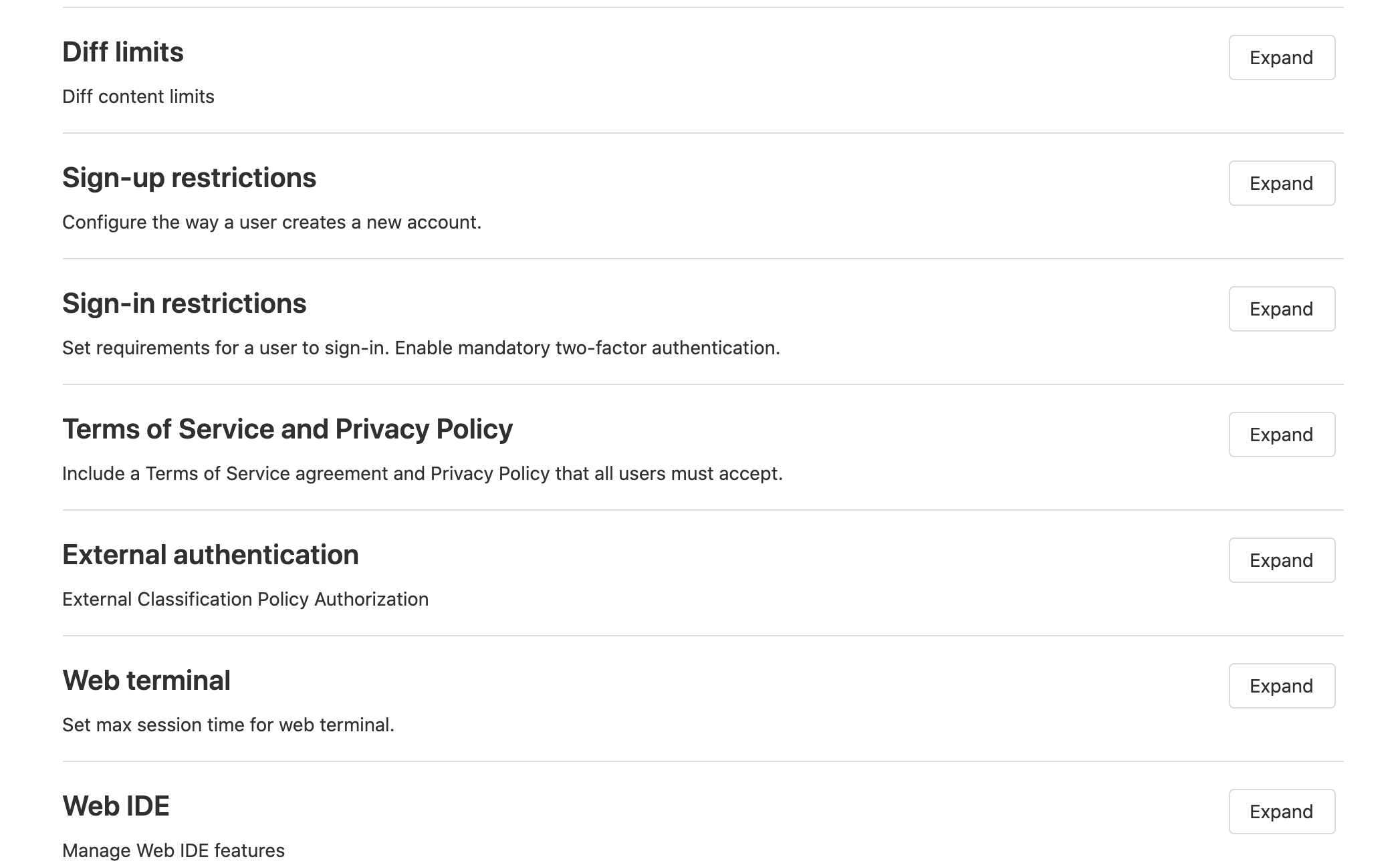Viewport: 1400px width, 861px height.
Task: Expand the Sign-up restrictions section
Action: point(1281,183)
